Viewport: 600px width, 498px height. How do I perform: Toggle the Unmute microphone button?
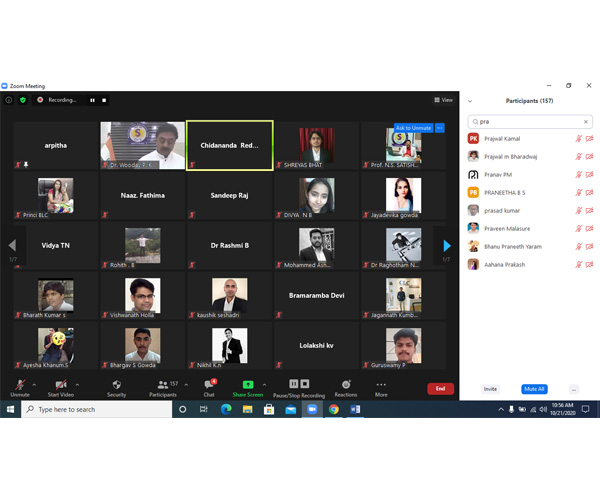(20, 384)
